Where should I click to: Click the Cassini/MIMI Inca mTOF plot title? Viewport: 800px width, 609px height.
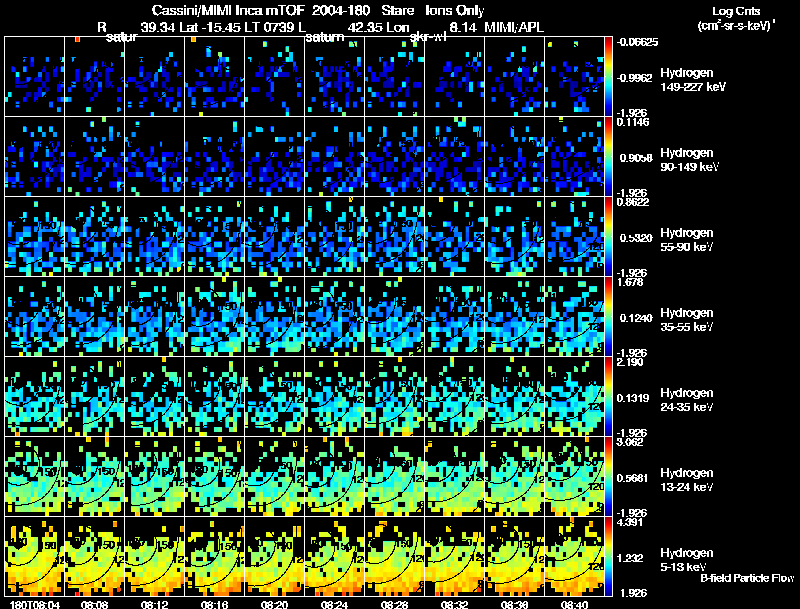[x=318, y=10]
